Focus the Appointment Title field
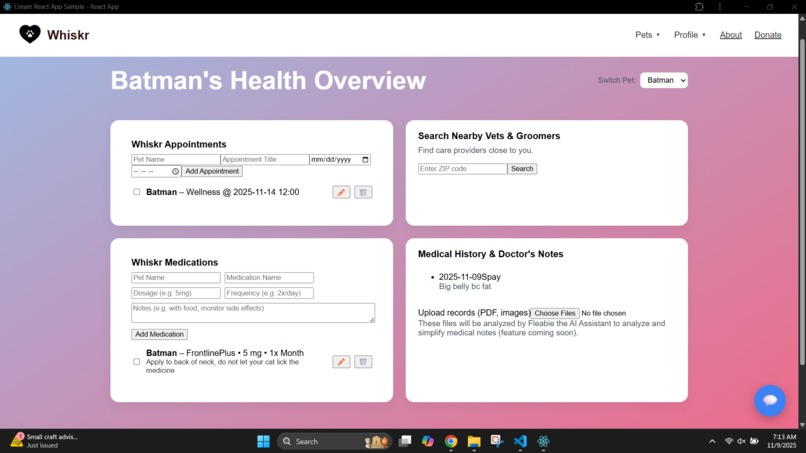Screen dimensions: 806x453 [265, 159]
